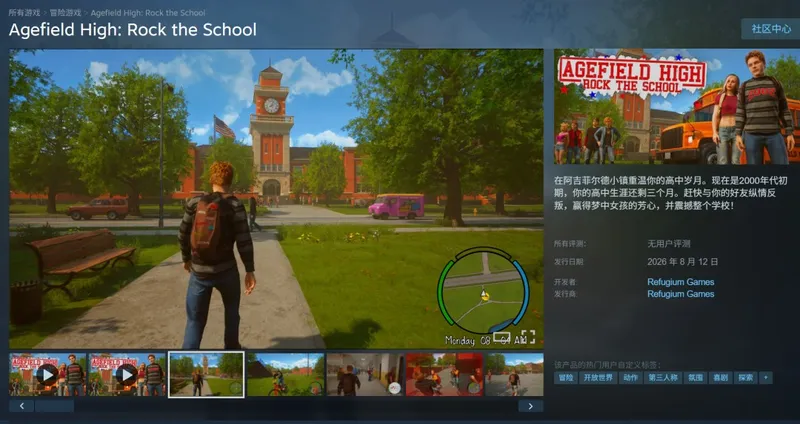Screen dimensions: 800x424
Task: Open the 冒险游戏 breadcrumb link
Action: pyautogui.click(x=66, y=12)
